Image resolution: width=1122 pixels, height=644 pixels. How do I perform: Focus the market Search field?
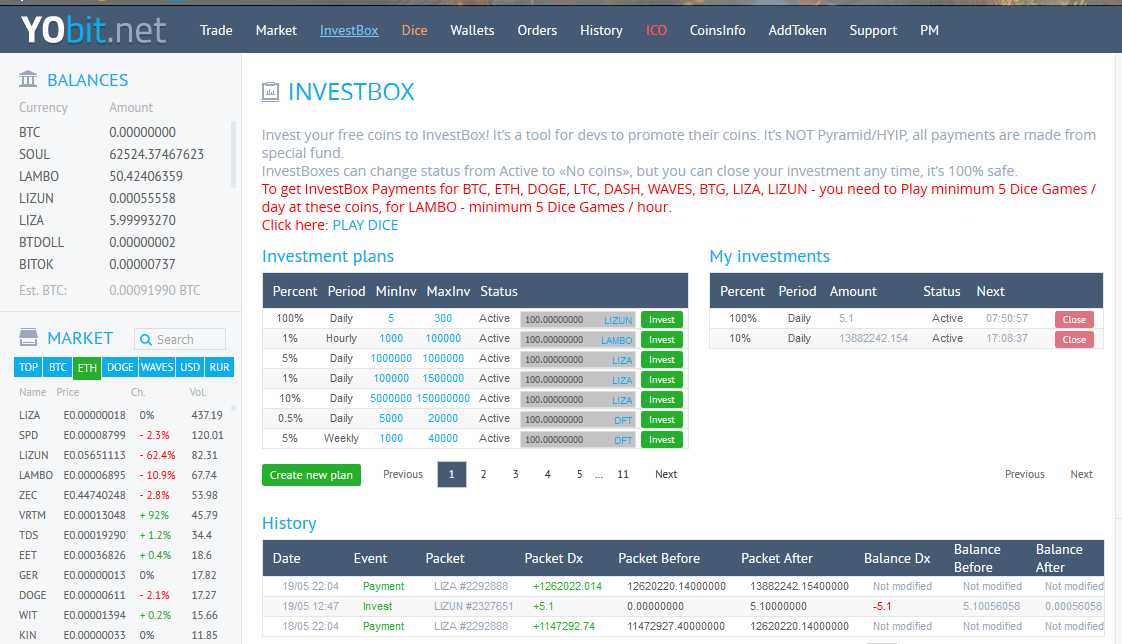180,339
